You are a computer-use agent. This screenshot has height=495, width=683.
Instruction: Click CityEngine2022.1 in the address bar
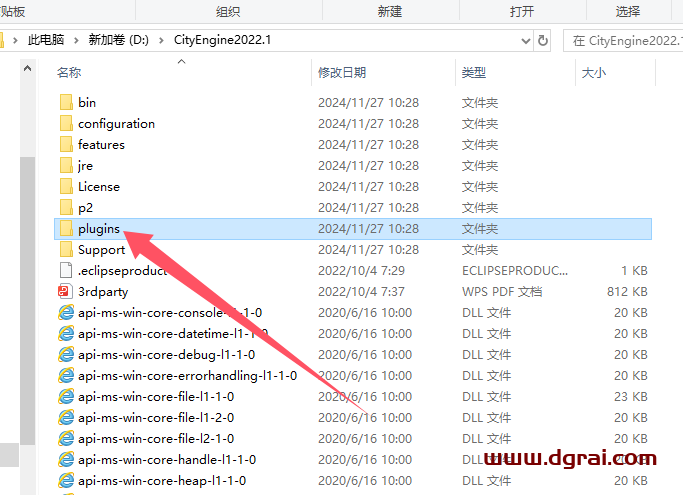pyautogui.click(x=222, y=40)
